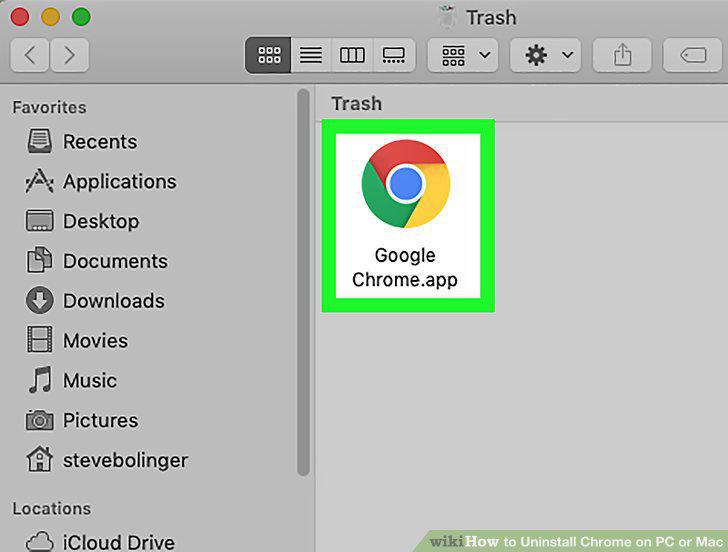Click the Favorites section header

pyautogui.click(x=49, y=107)
